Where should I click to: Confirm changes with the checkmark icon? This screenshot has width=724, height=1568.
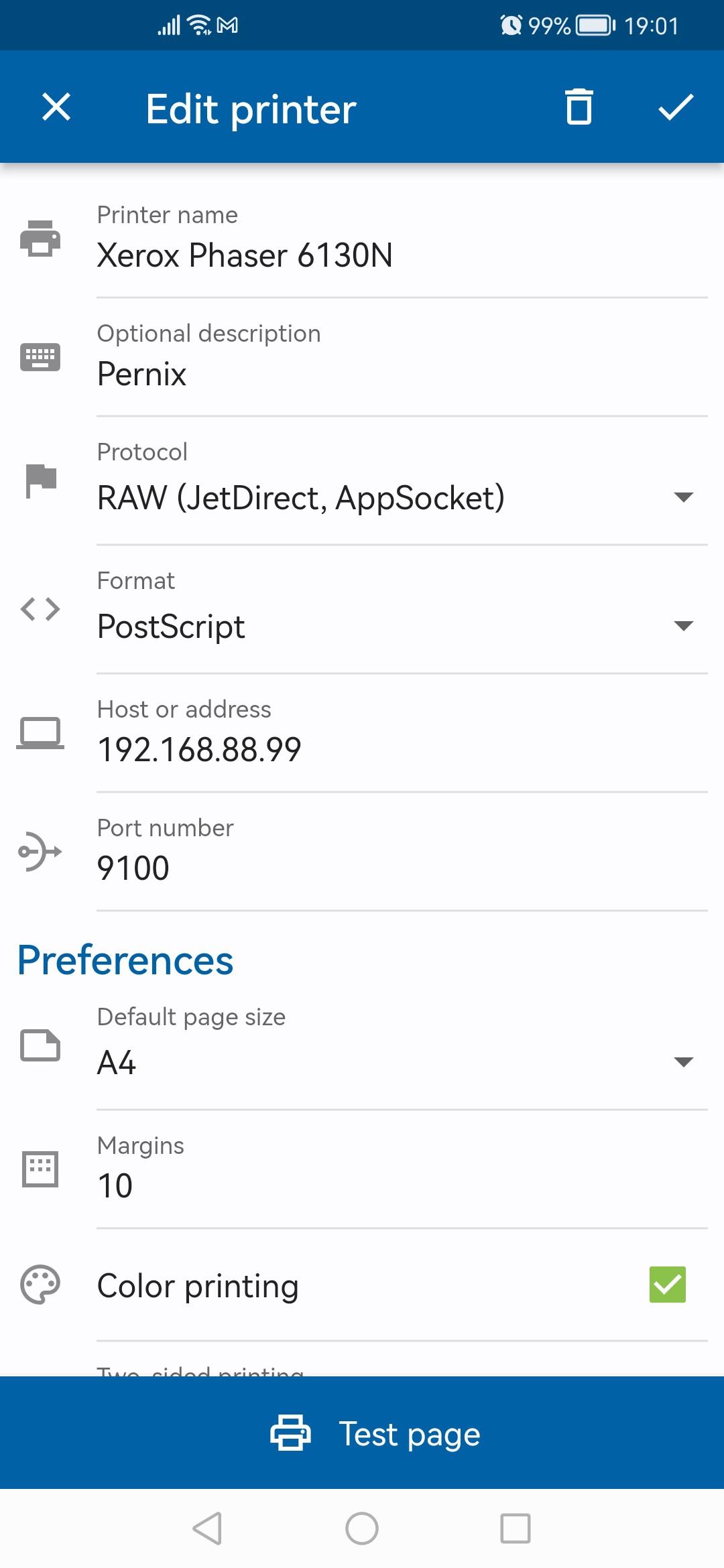click(676, 107)
